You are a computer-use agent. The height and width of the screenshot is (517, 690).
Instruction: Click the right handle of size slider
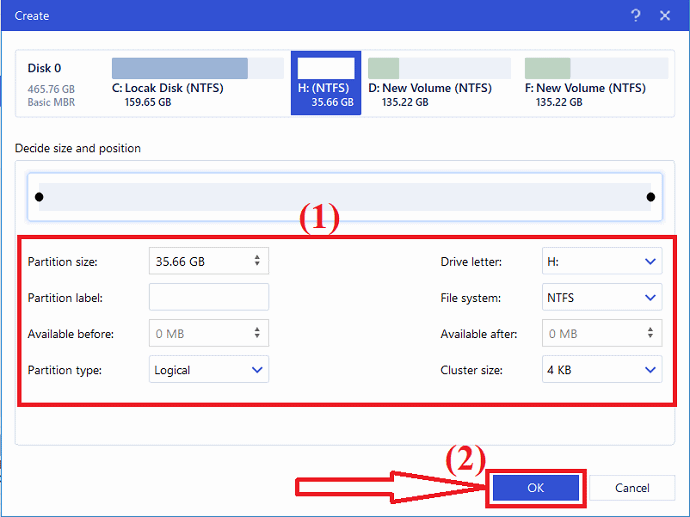pyautogui.click(x=651, y=197)
